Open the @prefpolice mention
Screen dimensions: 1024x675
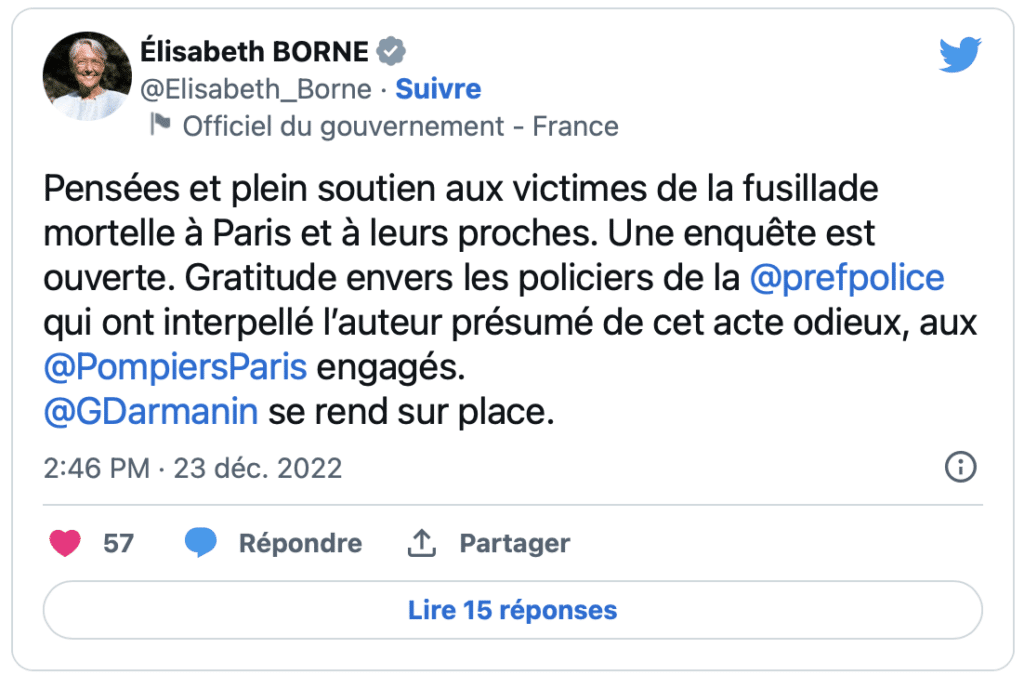pyautogui.click(x=846, y=278)
